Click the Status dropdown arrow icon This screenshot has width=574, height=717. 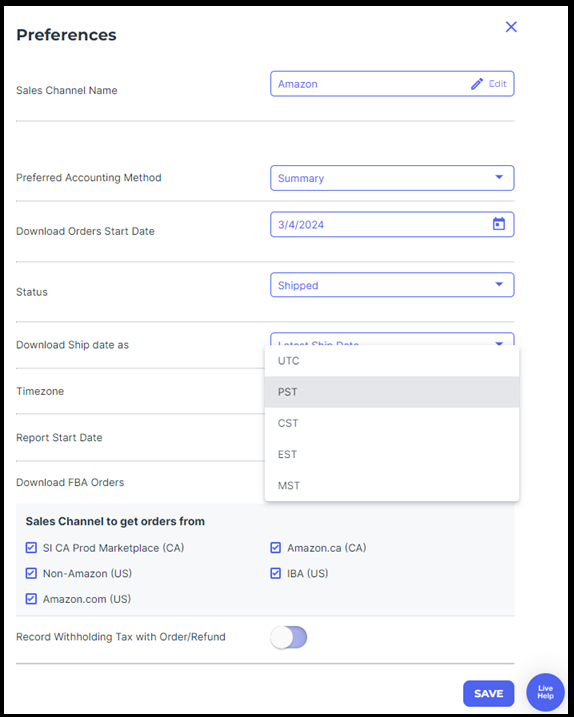(499, 284)
